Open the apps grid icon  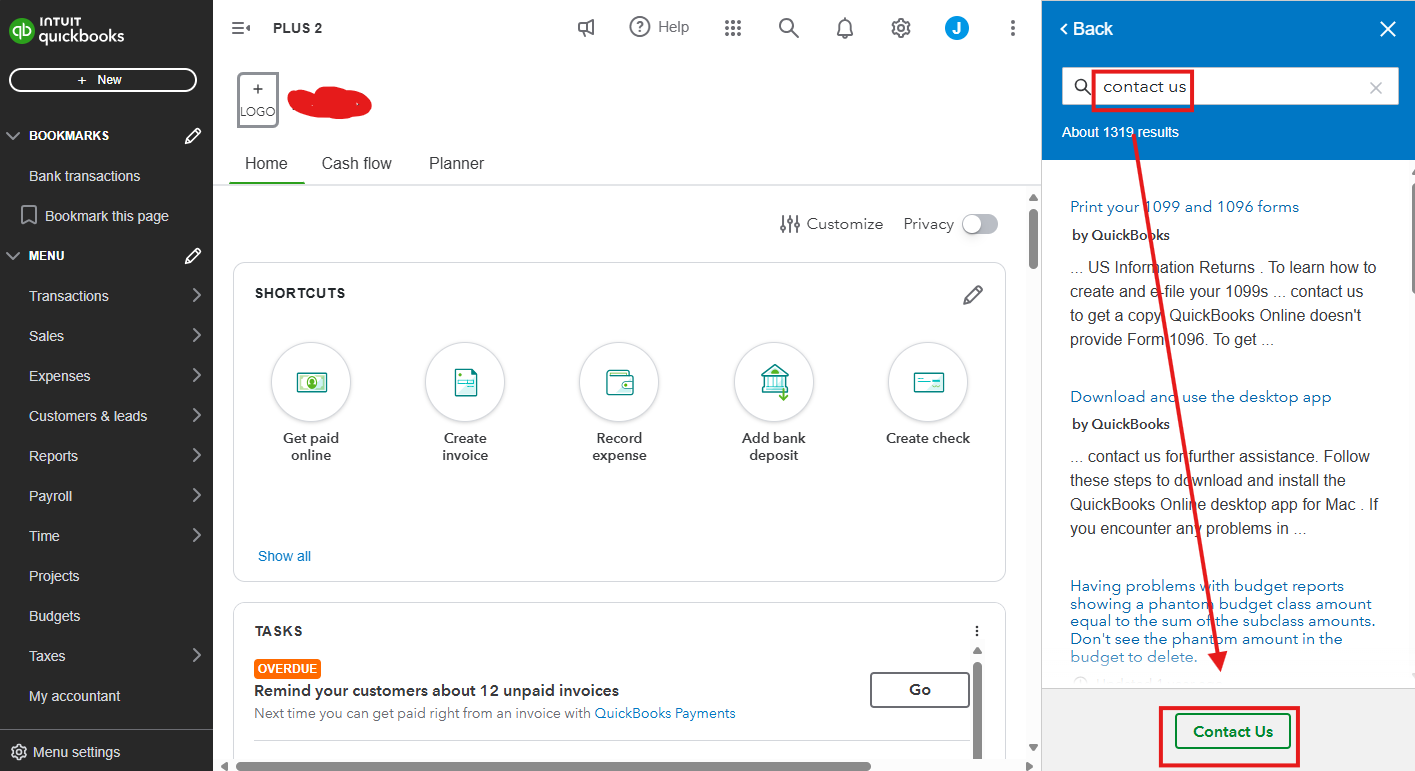[x=733, y=28]
